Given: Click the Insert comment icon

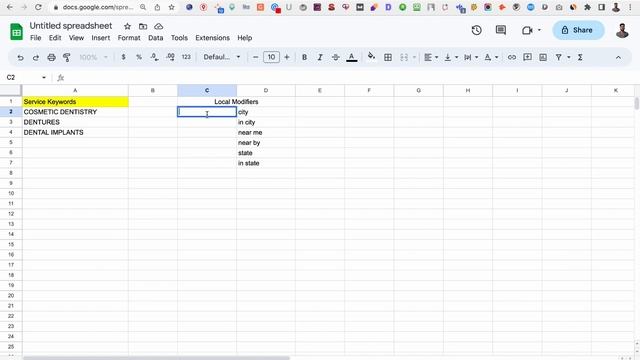Looking at the screenshot, I should pyautogui.click(x=527, y=57).
